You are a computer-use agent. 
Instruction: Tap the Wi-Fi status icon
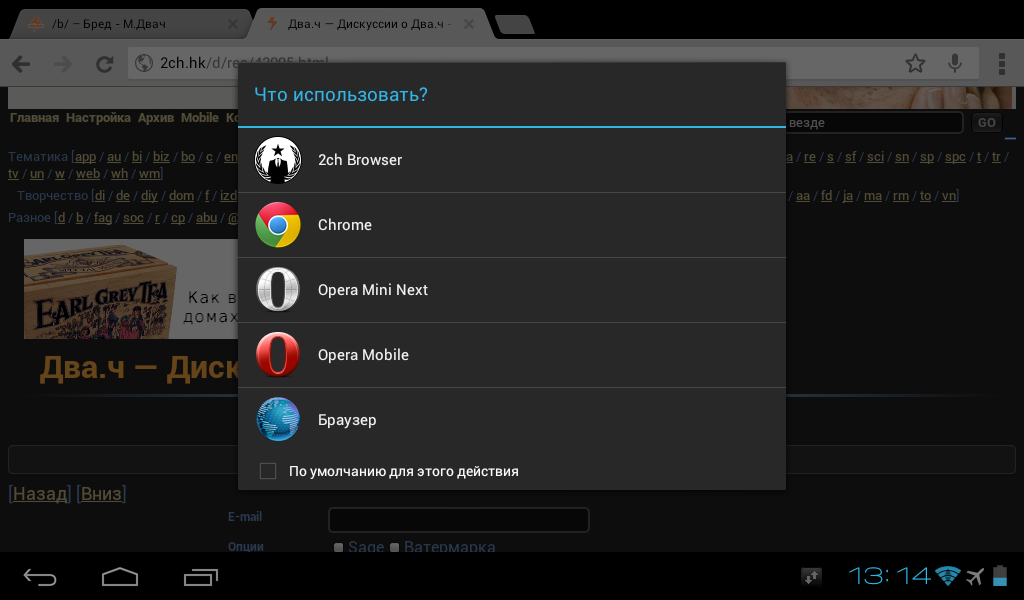(x=948, y=576)
